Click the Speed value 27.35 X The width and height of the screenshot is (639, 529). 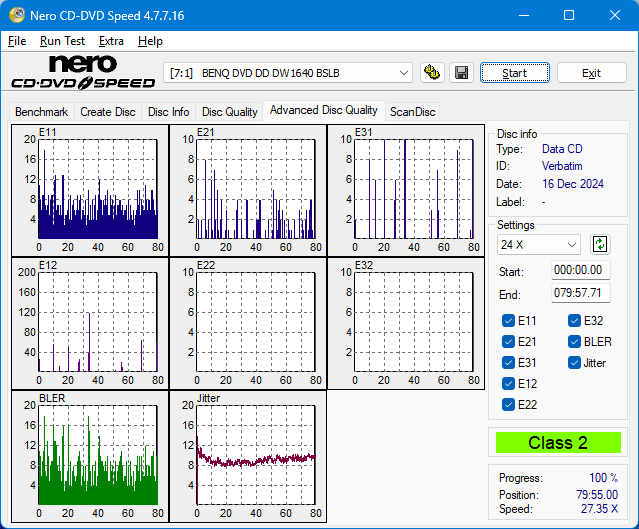click(599, 509)
